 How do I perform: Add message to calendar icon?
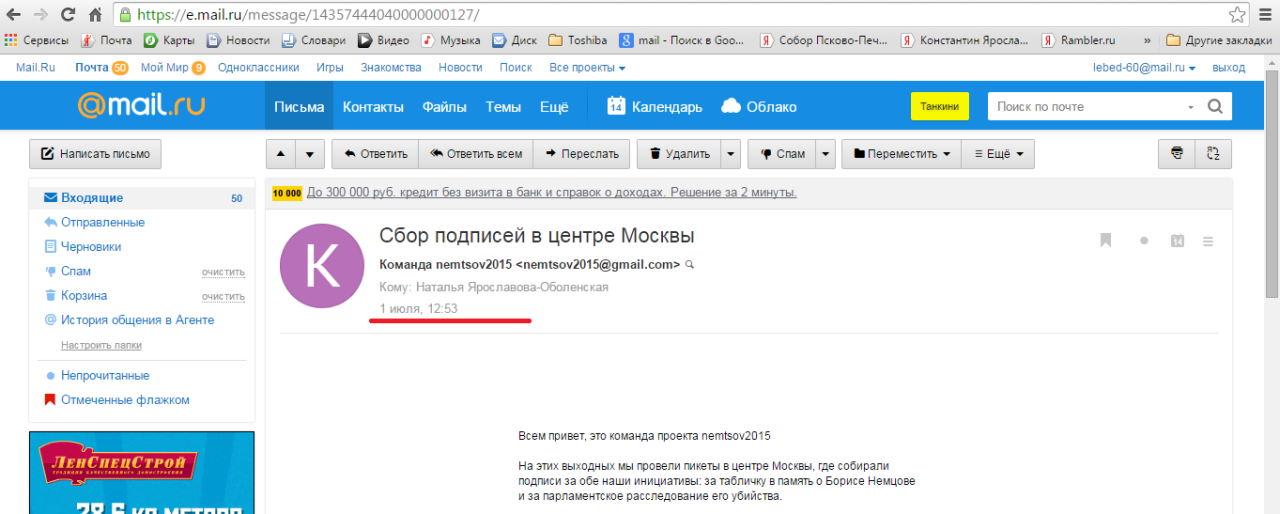click(1177, 241)
